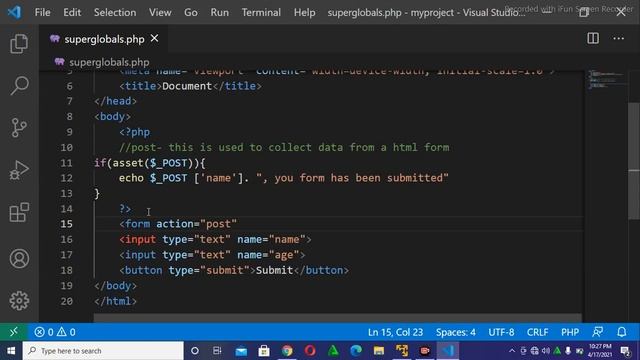
Task: Click the //post- comment line
Action: coord(284,147)
